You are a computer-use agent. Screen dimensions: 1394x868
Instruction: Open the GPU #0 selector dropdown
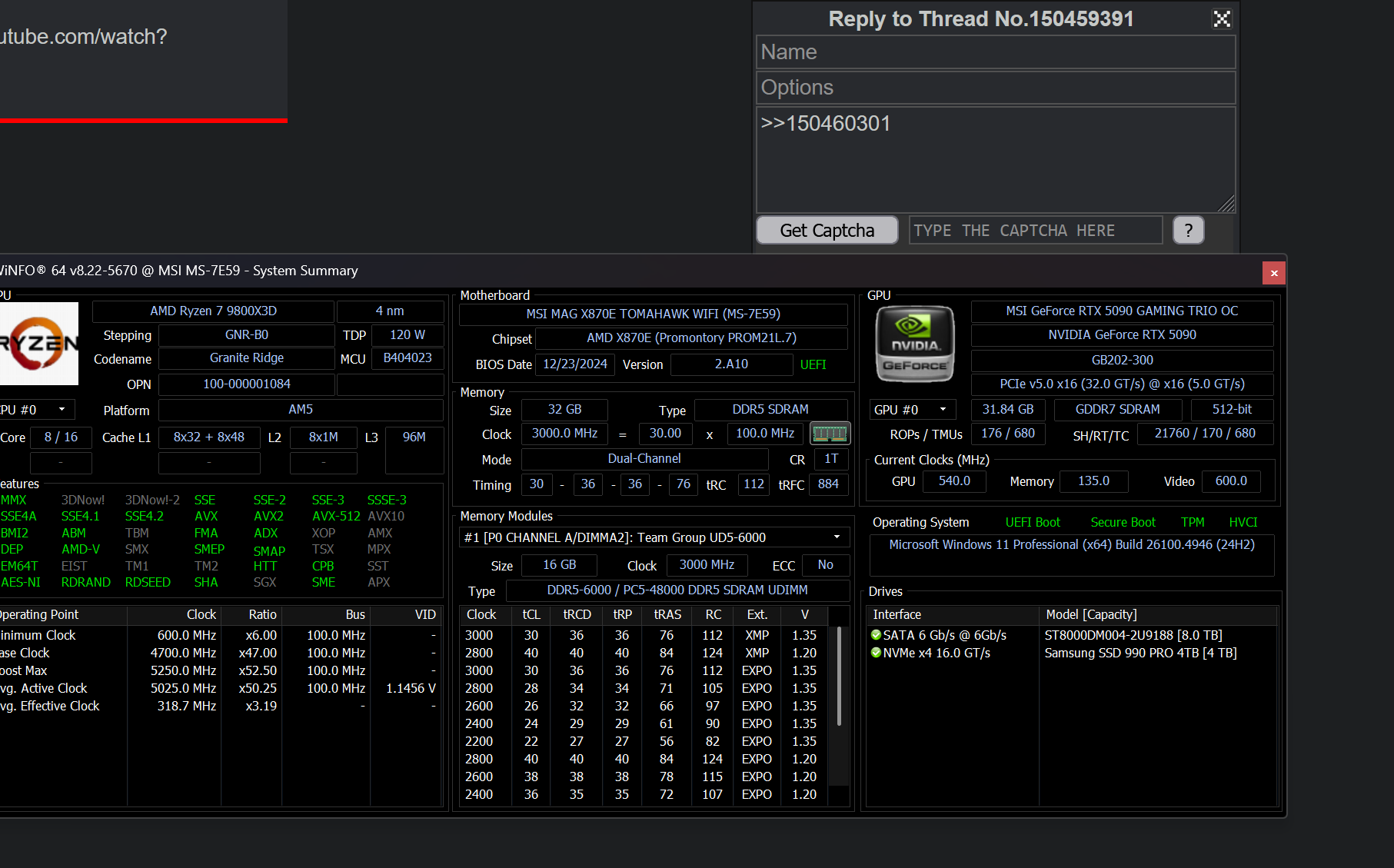(x=913, y=410)
